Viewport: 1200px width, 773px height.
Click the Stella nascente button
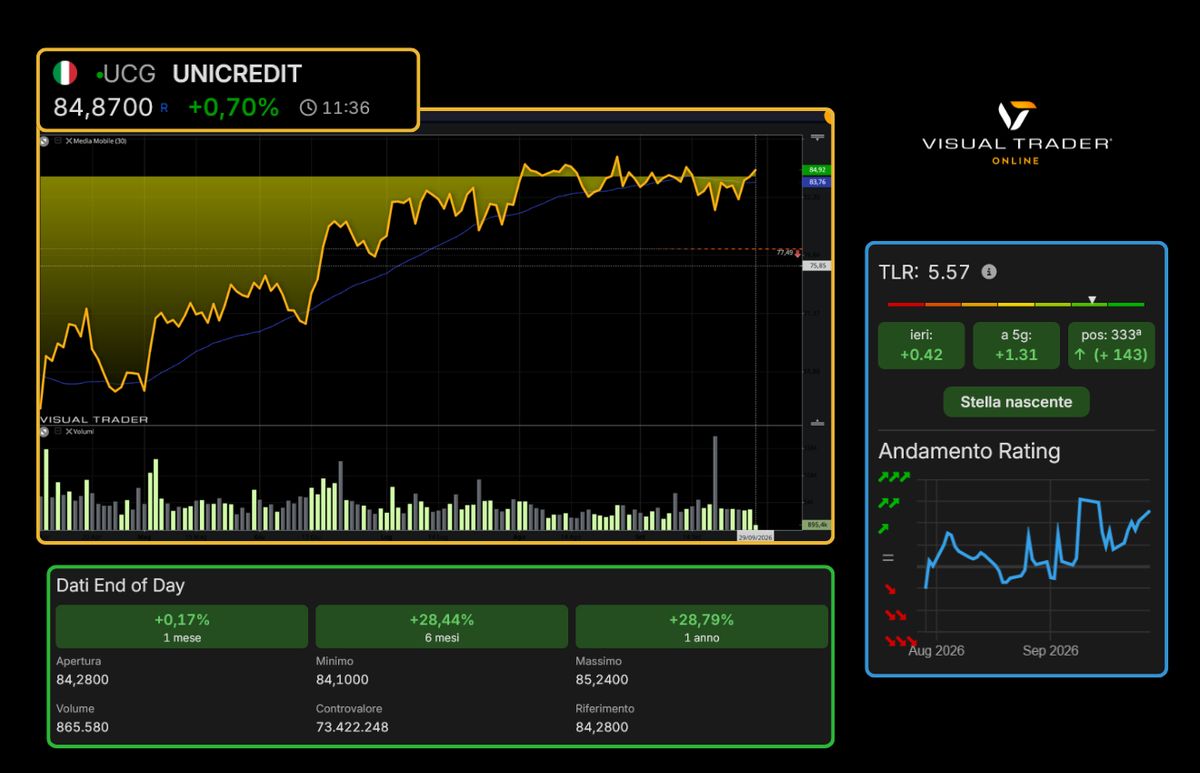pos(1016,402)
